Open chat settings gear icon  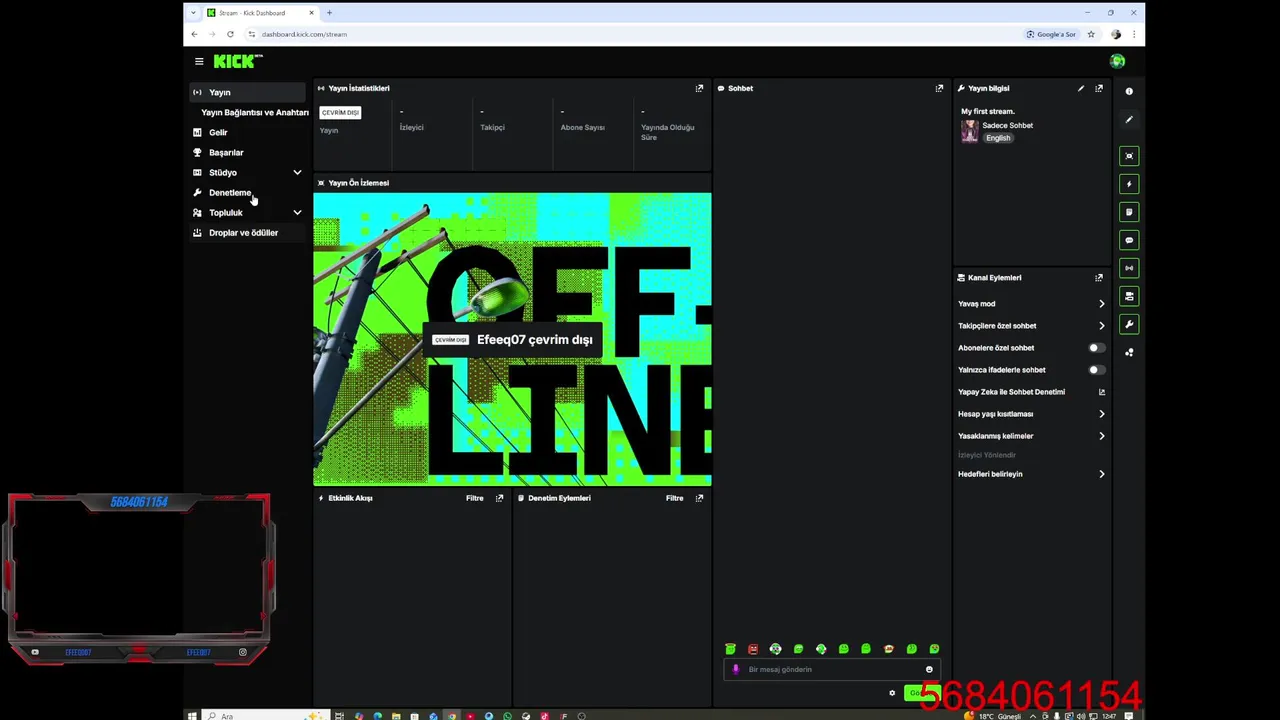coord(892,693)
